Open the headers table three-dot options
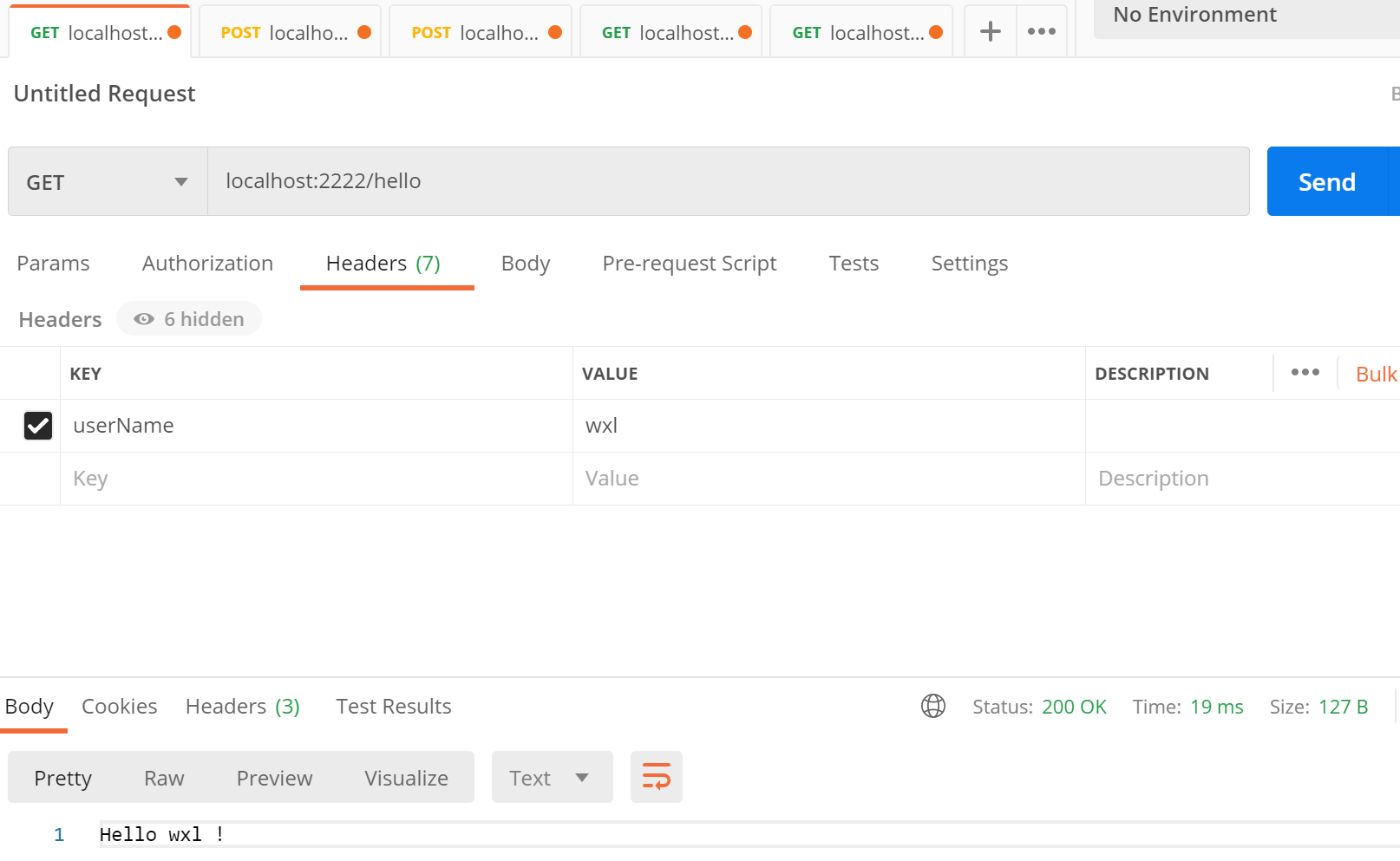 coord(1305,373)
